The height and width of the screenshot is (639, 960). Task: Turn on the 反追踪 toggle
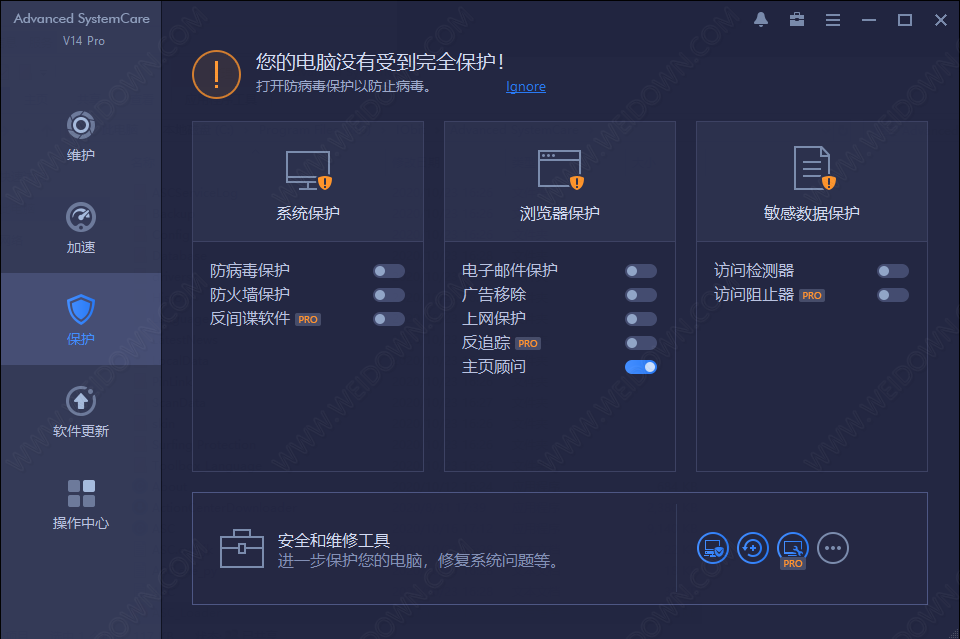(641, 343)
